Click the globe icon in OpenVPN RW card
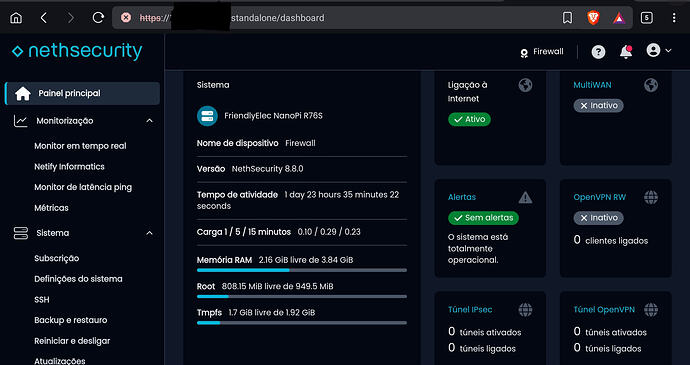Viewport: 690px width, 365px height. (651, 197)
